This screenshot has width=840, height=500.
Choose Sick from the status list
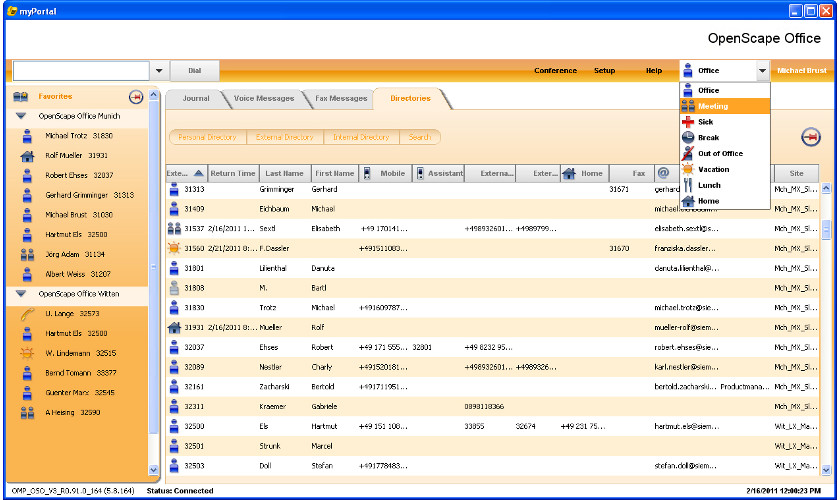click(x=724, y=122)
